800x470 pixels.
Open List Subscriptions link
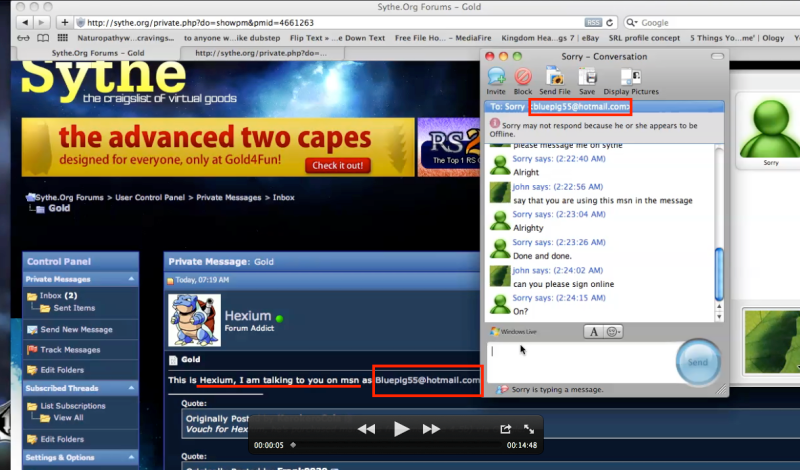73,406
